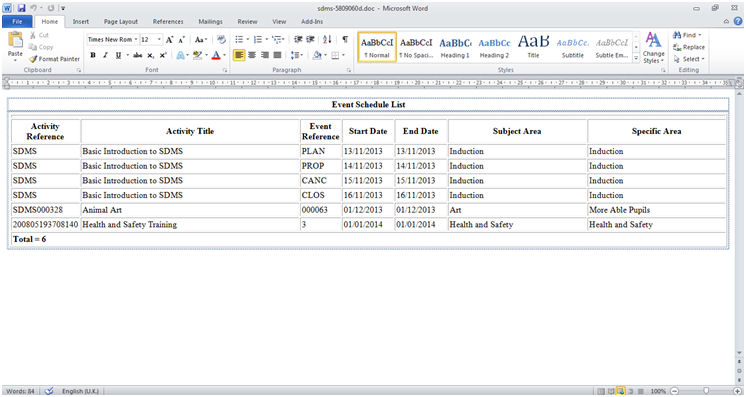Click the zoom slider handle
The image size is (746, 397).
click(x=706, y=391)
